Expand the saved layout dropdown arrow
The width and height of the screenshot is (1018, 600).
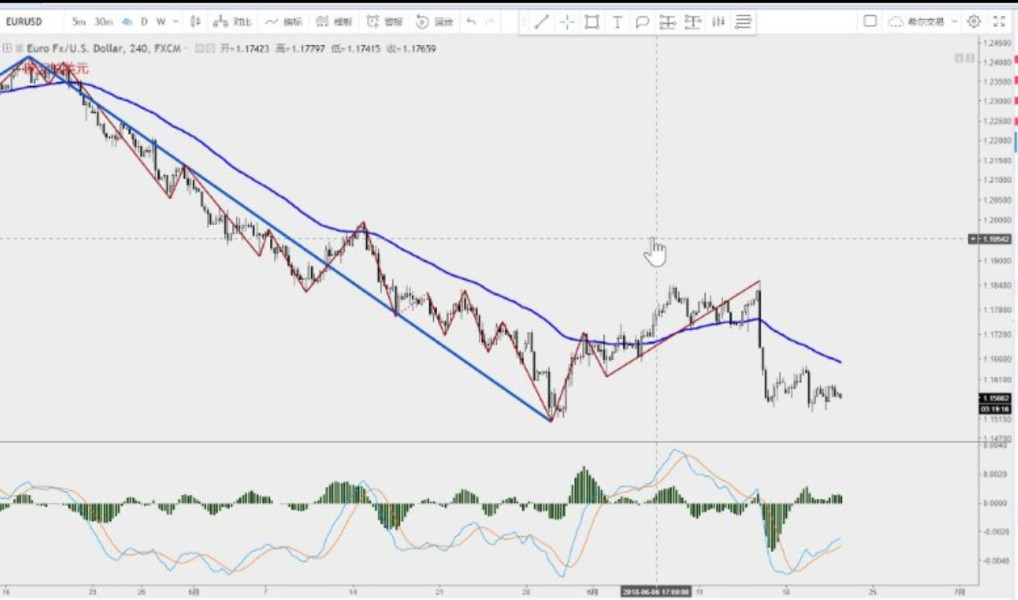pyautogui.click(x=954, y=21)
